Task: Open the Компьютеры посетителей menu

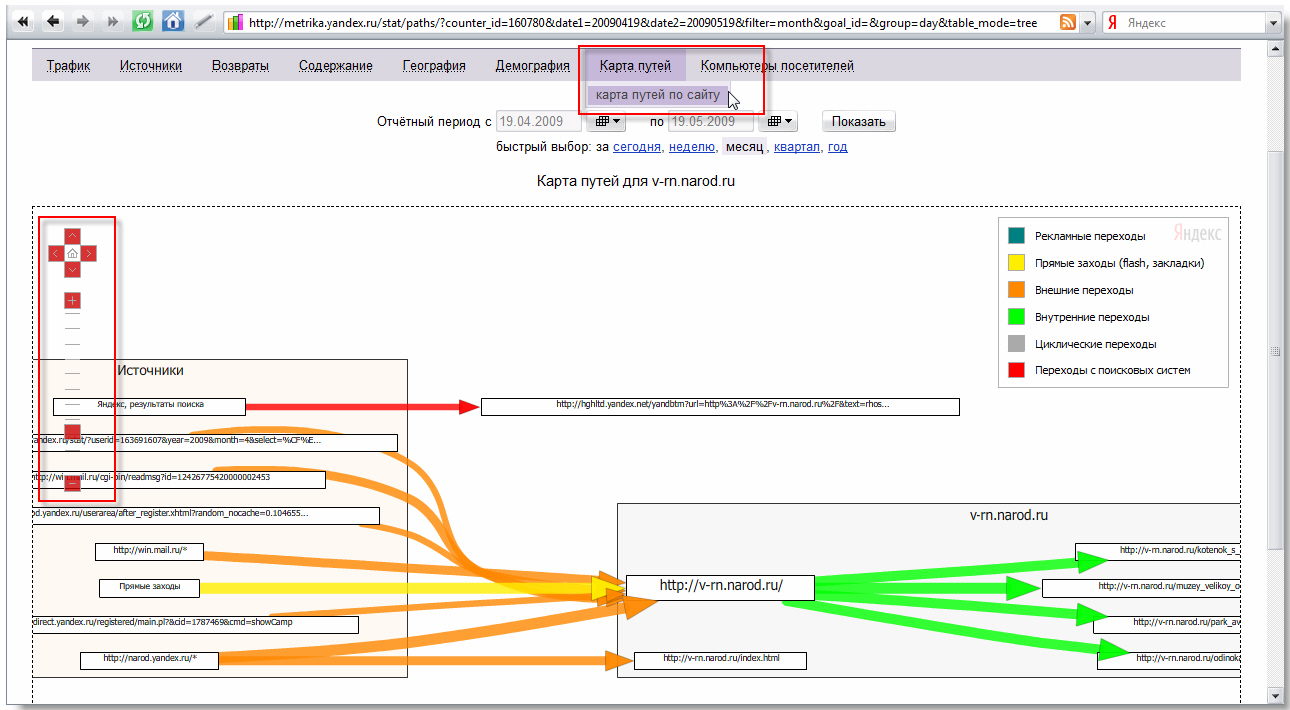Action: [x=777, y=66]
